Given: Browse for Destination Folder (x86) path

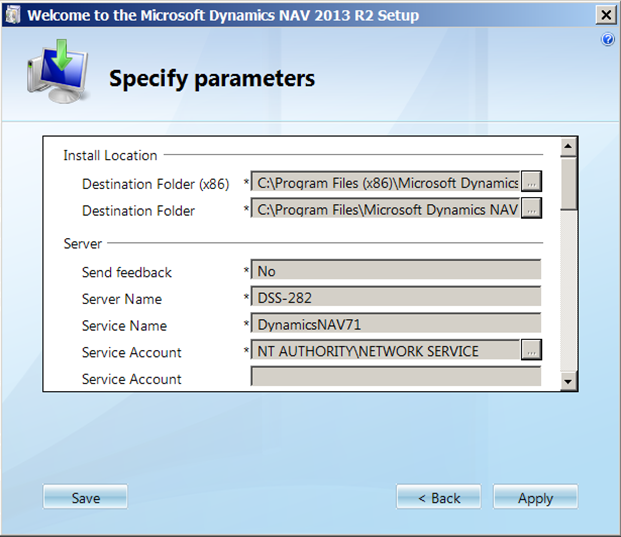Looking at the screenshot, I should tap(531, 181).
